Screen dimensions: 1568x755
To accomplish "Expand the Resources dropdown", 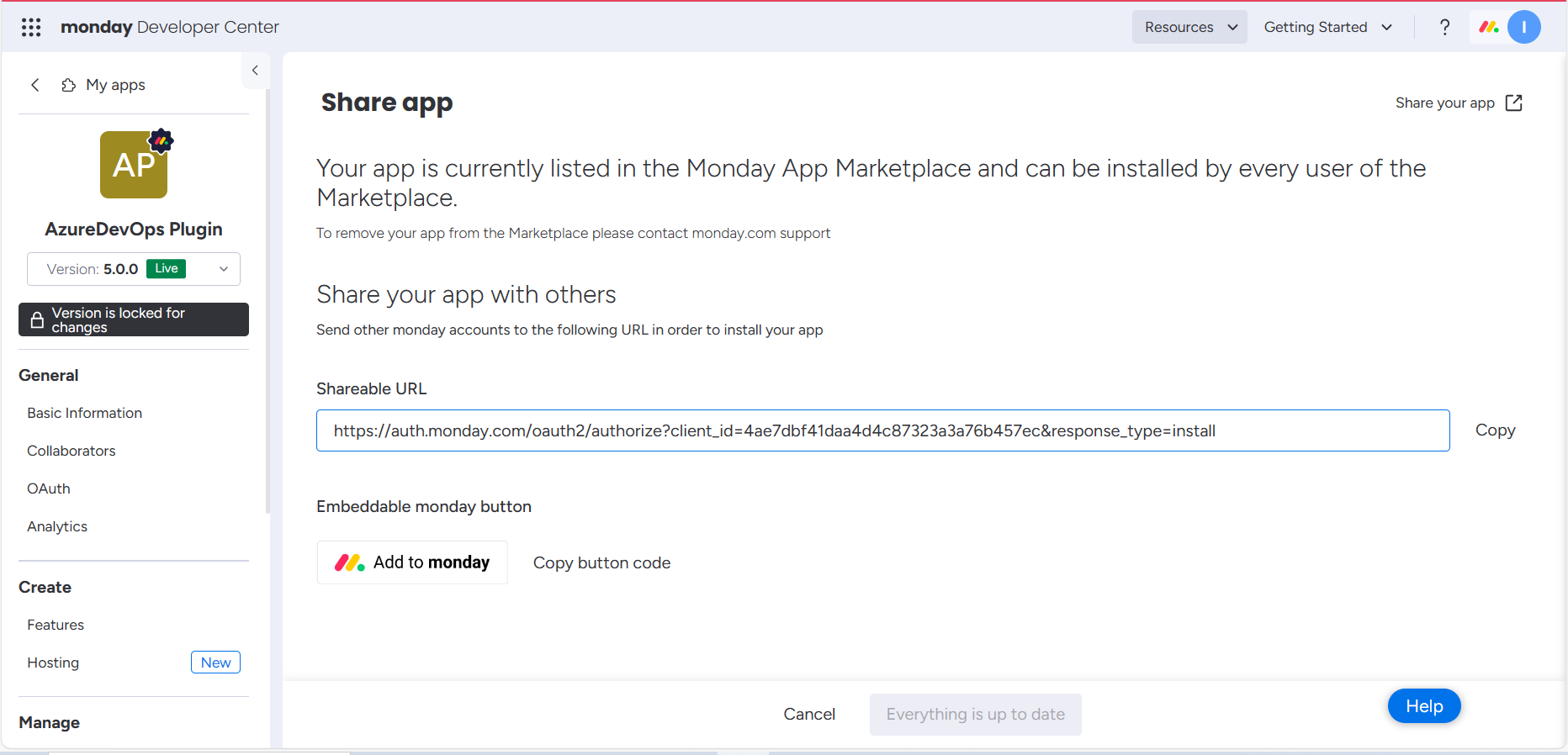I will click(1189, 27).
